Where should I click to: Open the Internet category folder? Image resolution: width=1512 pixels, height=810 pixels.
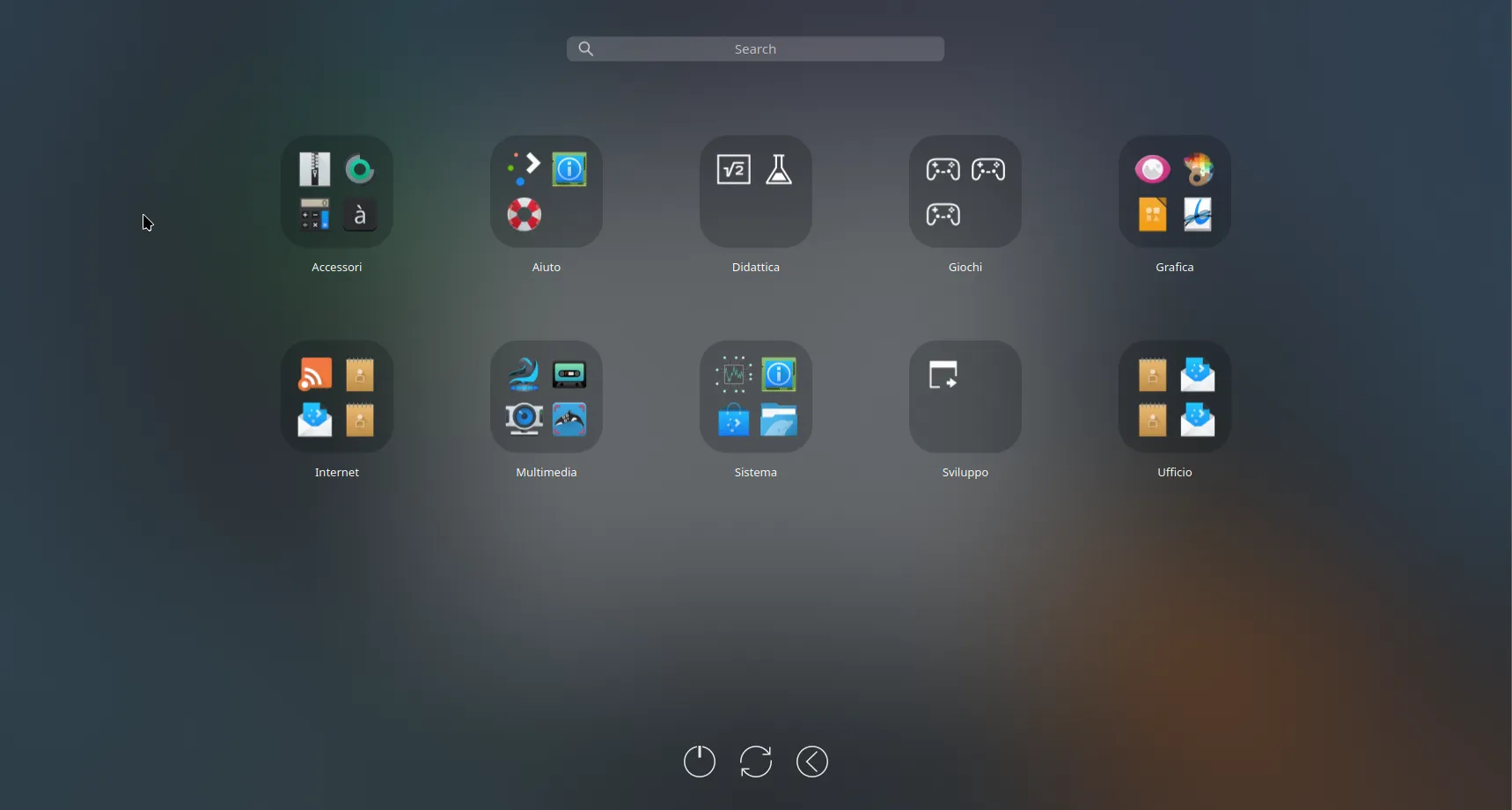[x=337, y=397]
